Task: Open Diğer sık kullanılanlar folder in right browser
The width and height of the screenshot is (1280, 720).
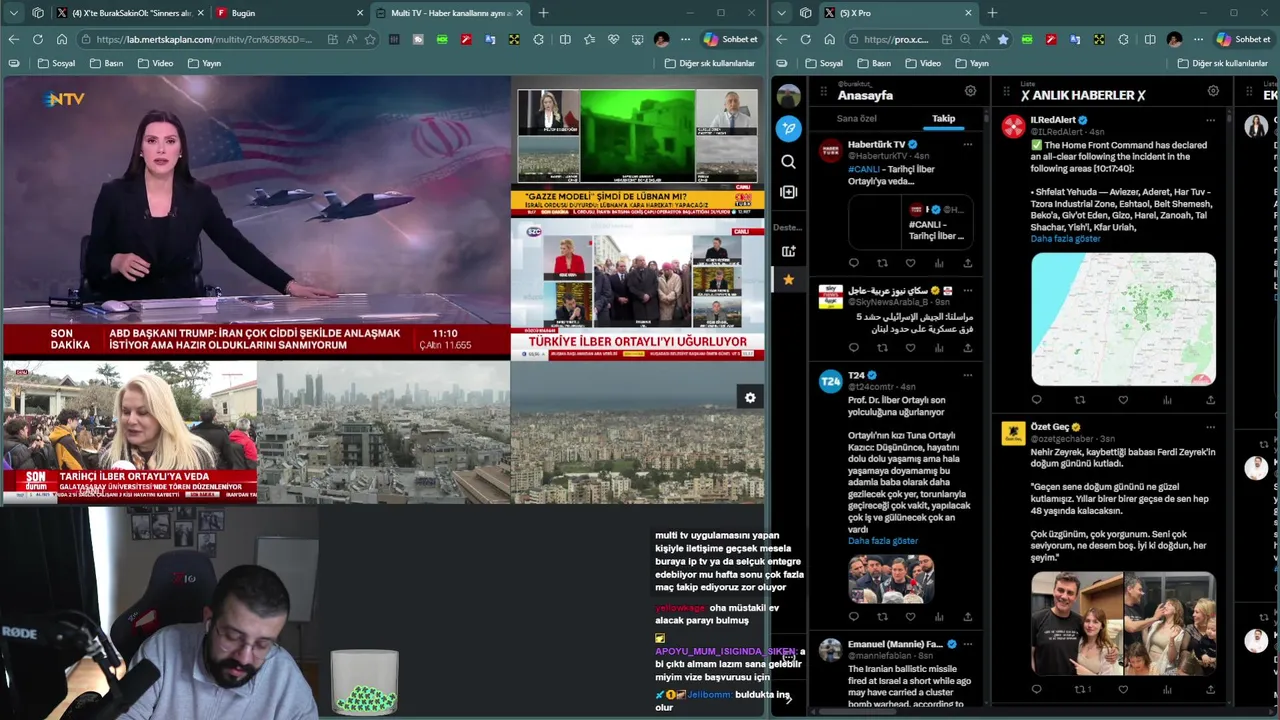Action: [x=1223, y=63]
